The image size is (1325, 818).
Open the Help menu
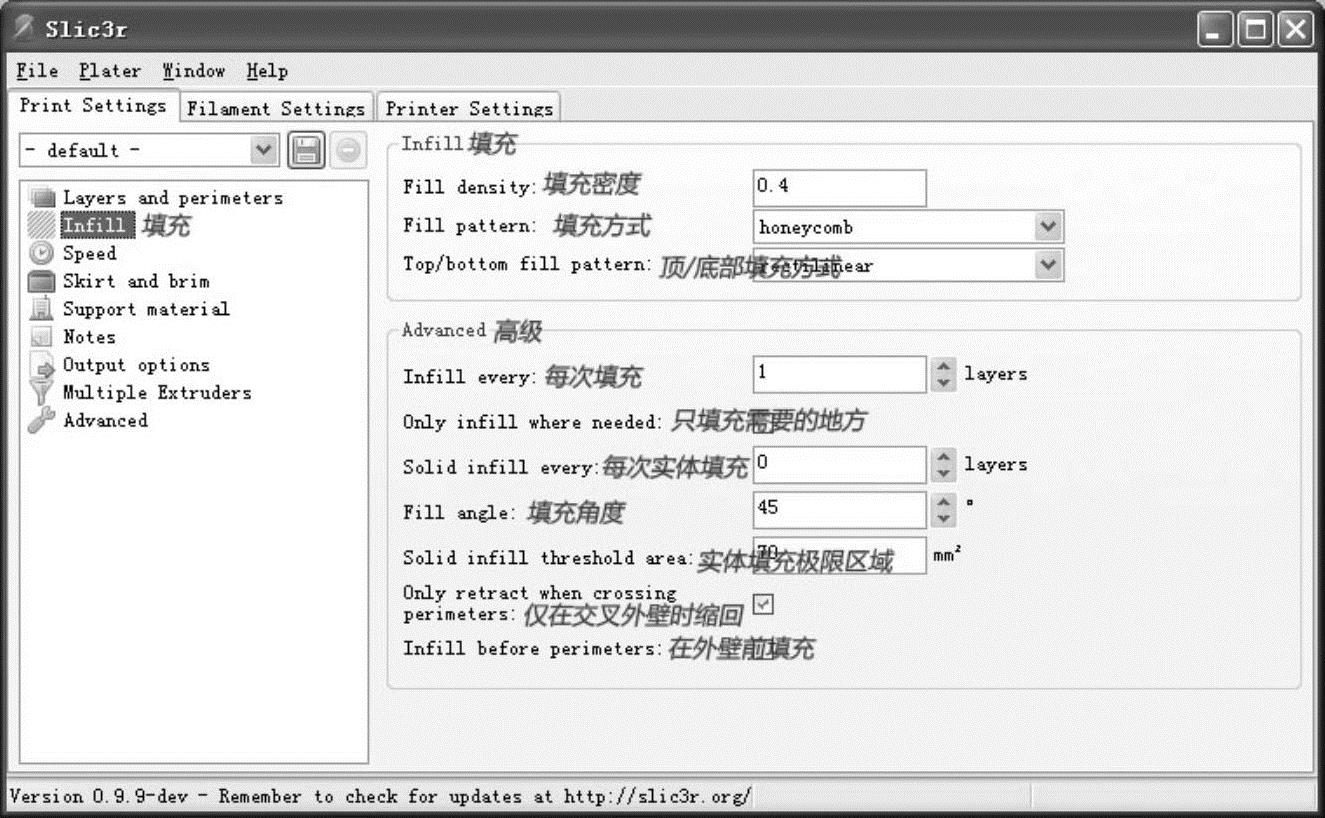point(267,71)
